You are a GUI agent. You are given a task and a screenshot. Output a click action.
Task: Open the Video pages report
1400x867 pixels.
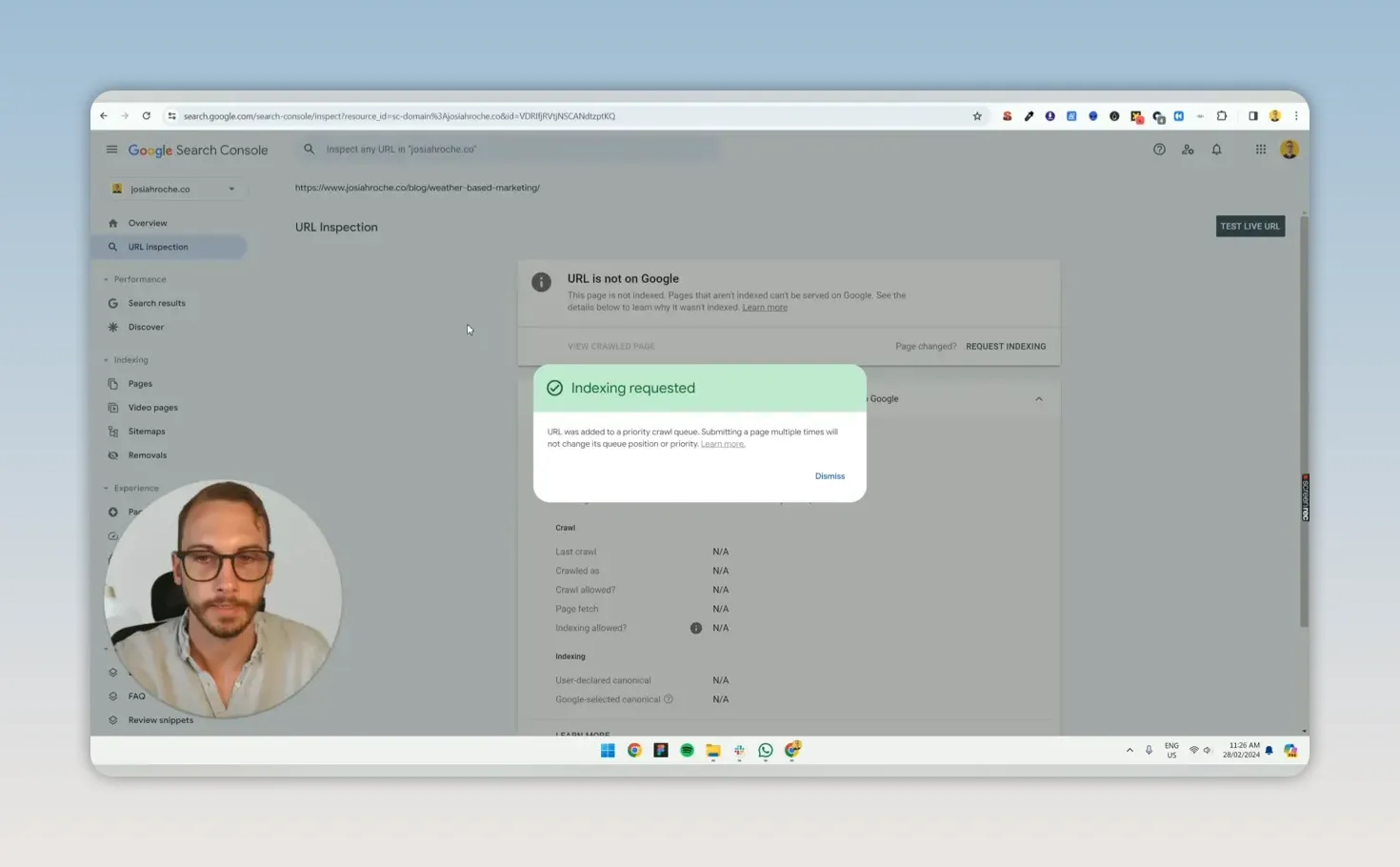pos(152,408)
